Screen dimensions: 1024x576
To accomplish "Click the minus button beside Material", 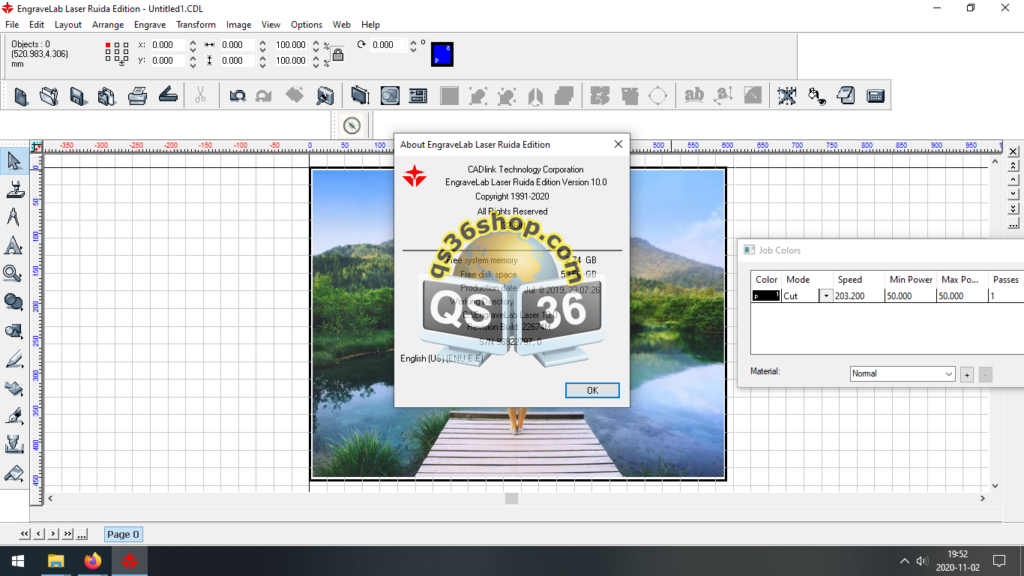I will tap(985, 374).
